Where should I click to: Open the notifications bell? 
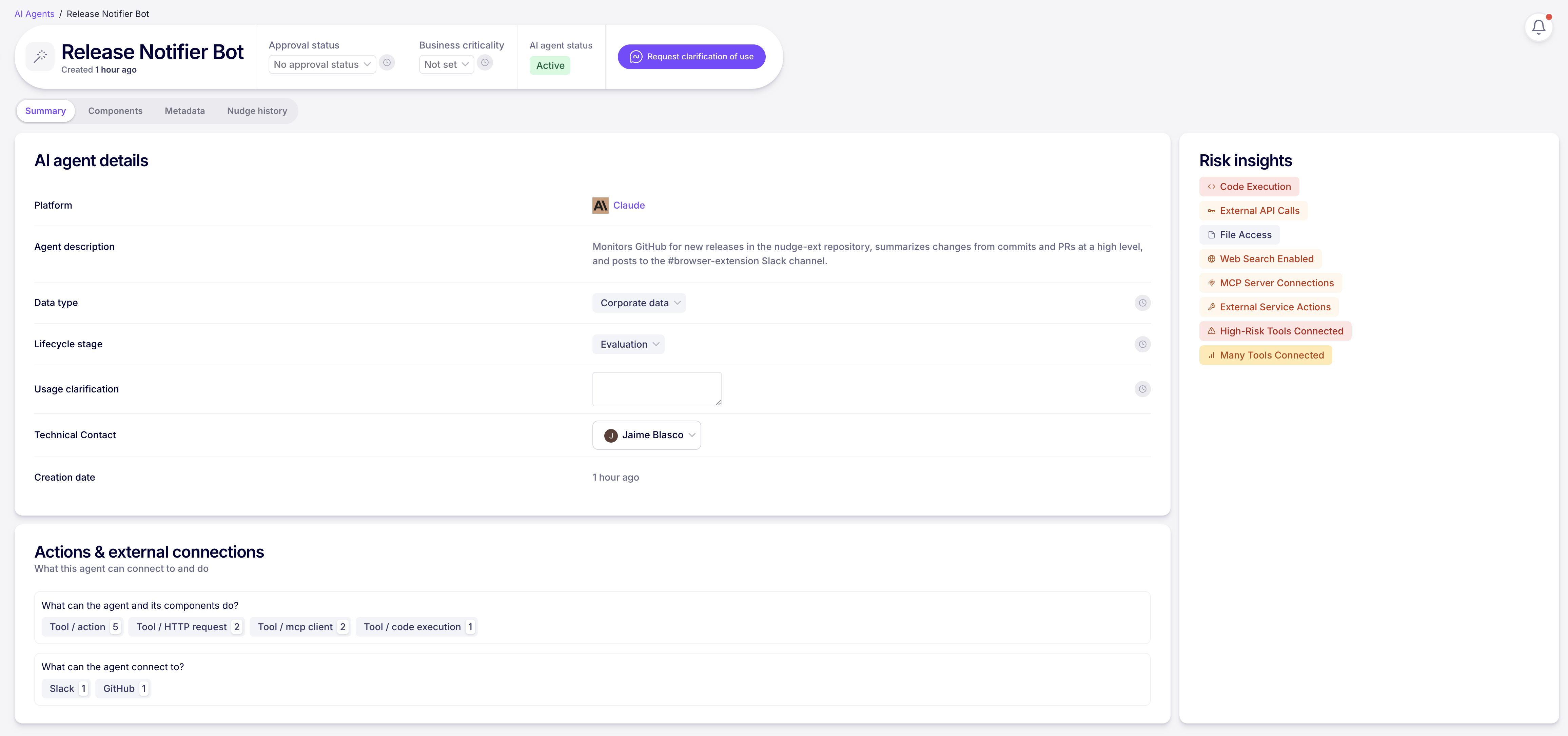pyautogui.click(x=1538, y=27)
